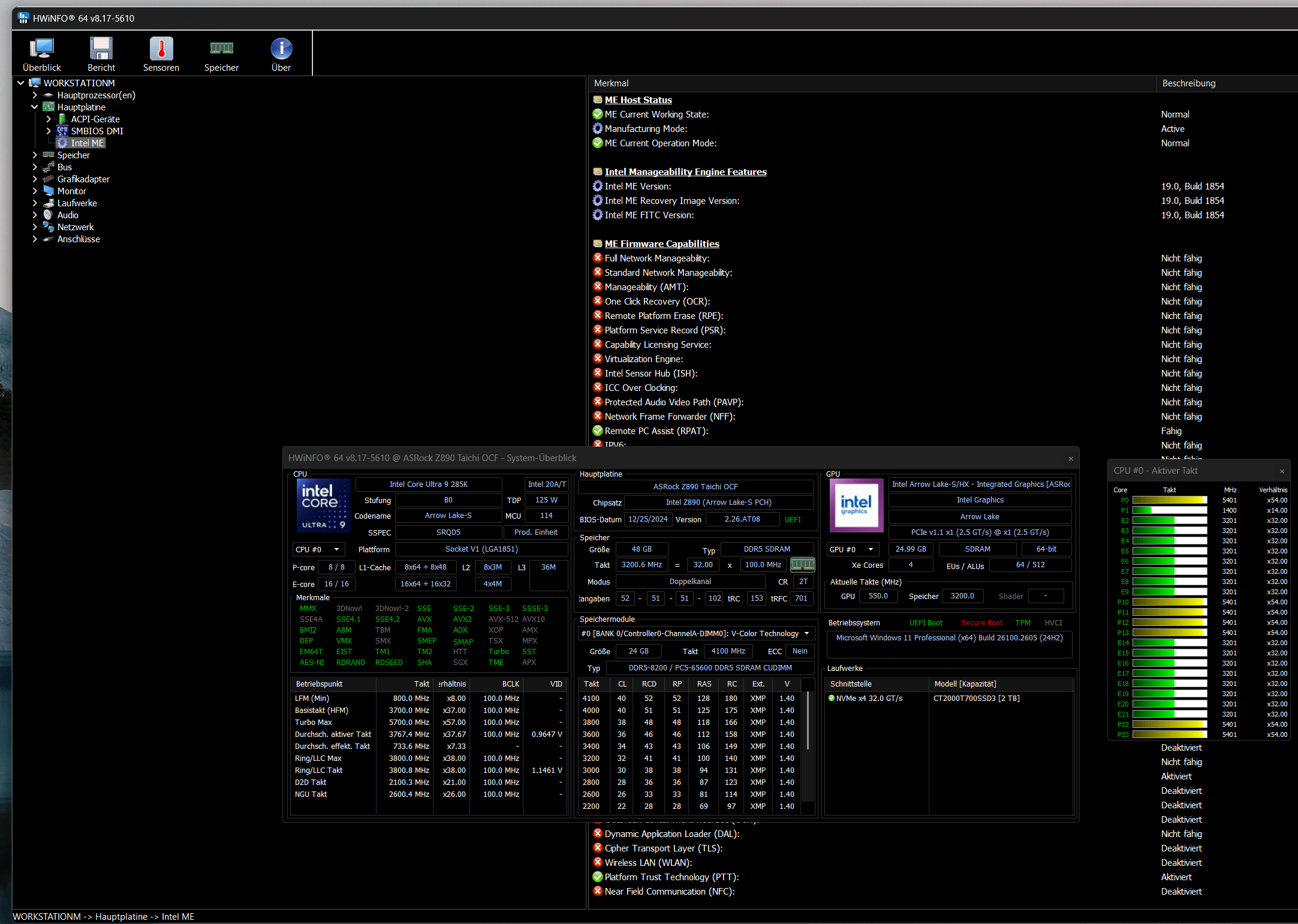Collapse the Hauptplatine tree node
This screenshot has width=1298, height=924.
(35, 107)
